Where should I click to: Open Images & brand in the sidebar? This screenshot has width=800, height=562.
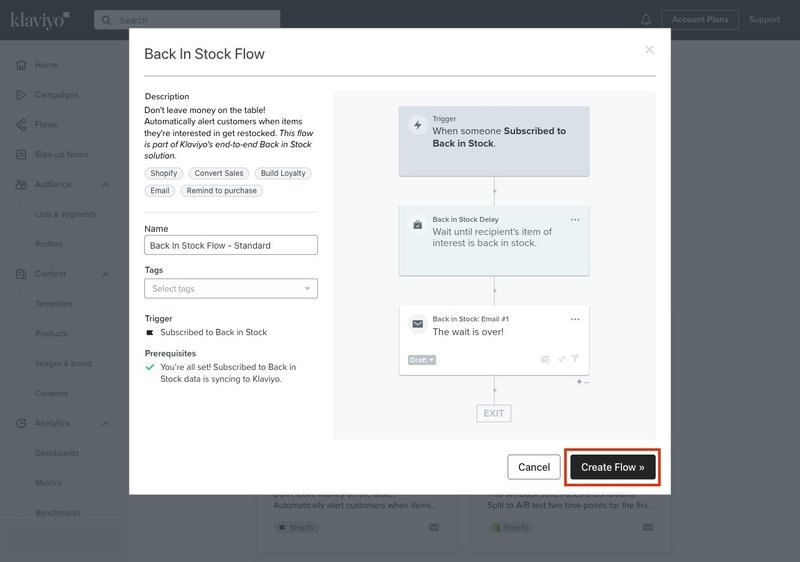64,364
